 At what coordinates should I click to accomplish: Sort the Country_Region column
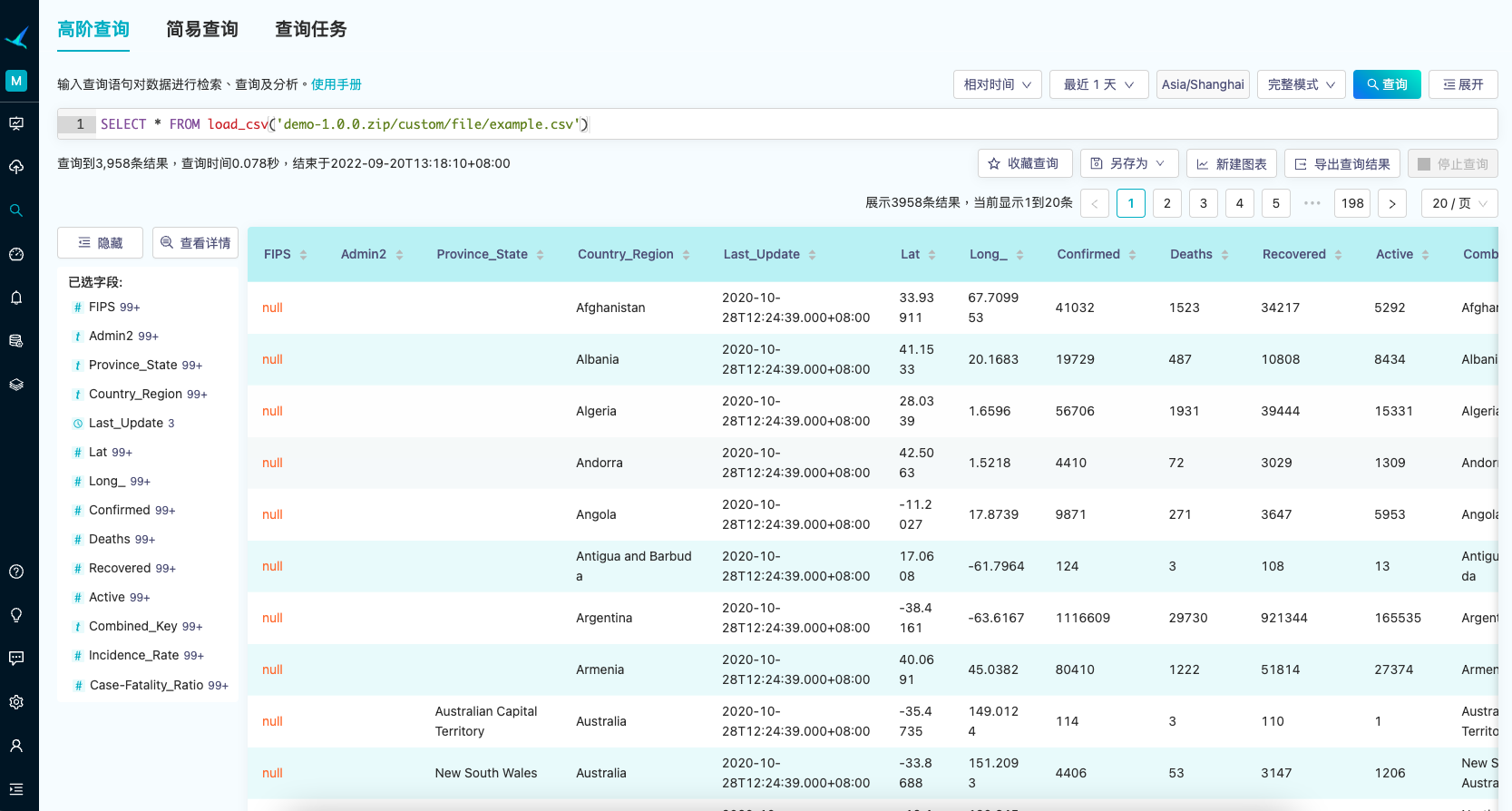coord(686,255)
